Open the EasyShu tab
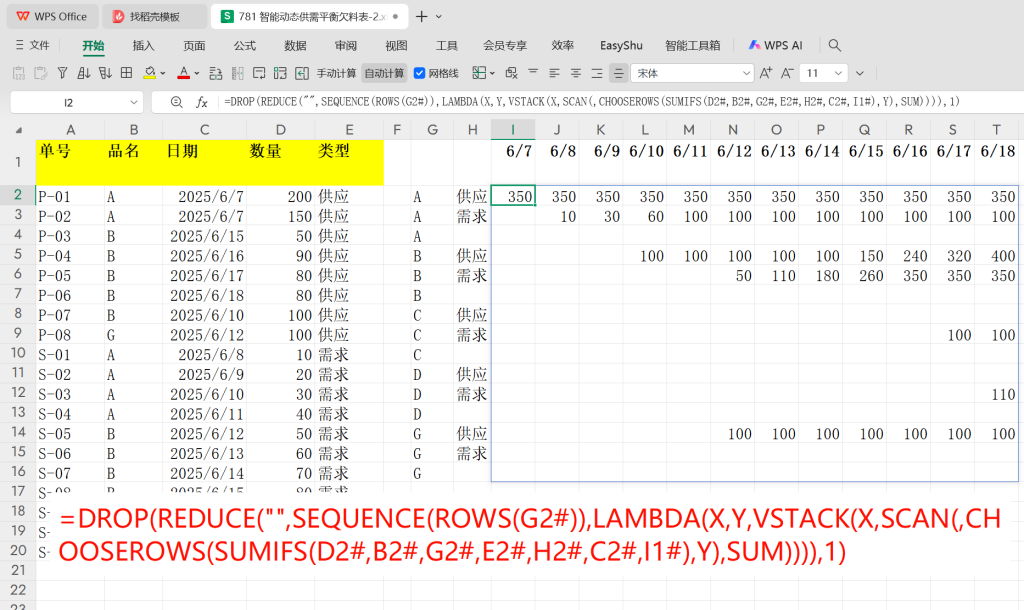The width and height of the screenshot is (1024, 610). tap(621, 45)
